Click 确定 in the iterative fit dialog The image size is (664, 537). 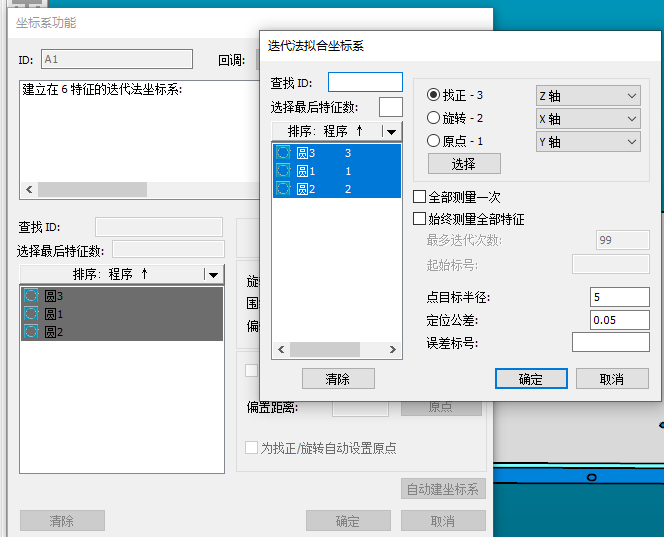(531, 379)
